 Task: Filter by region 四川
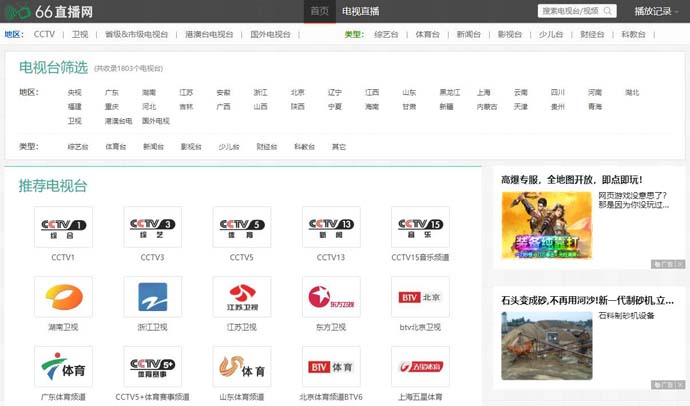click(x=558, y=92)
